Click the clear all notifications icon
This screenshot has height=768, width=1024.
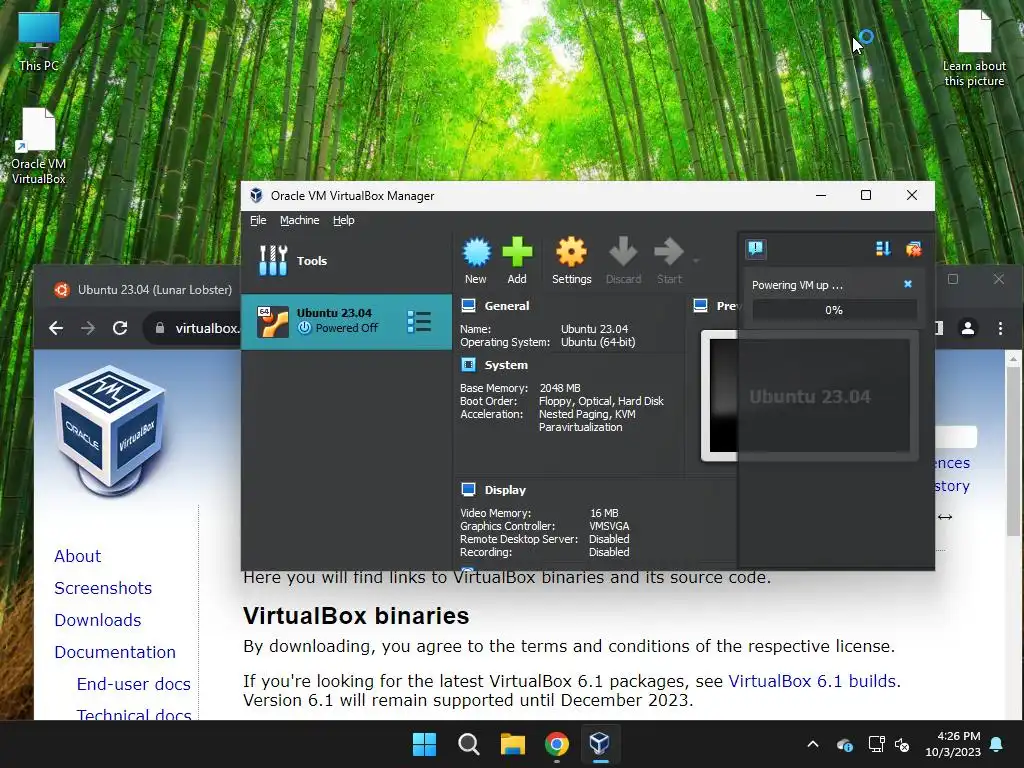(913, 248)
